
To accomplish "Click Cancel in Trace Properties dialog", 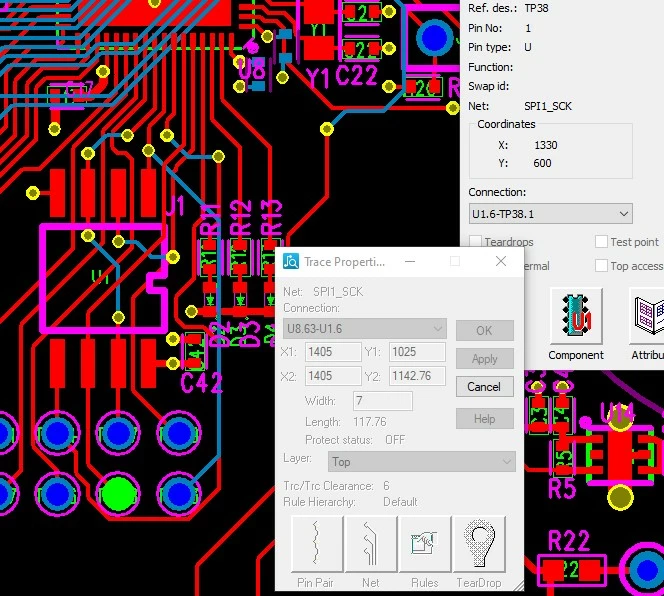I will [x=484, y=387].
